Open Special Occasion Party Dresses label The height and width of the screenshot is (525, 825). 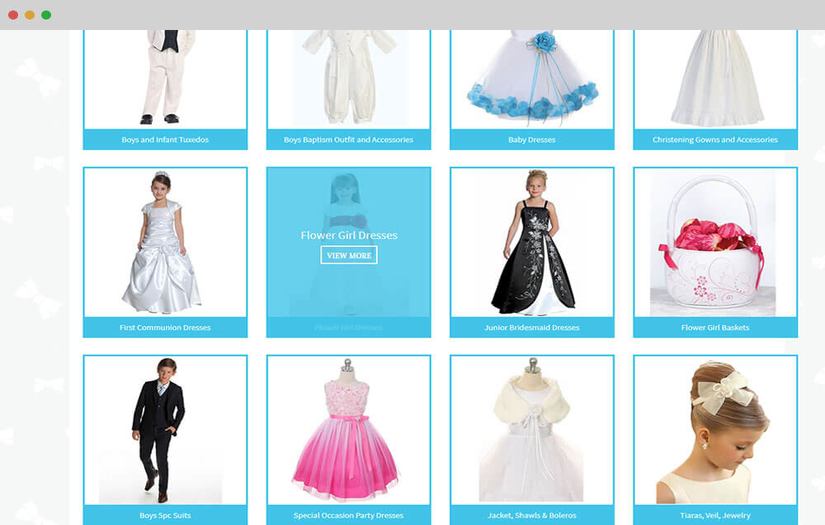(x=348, y=515)
